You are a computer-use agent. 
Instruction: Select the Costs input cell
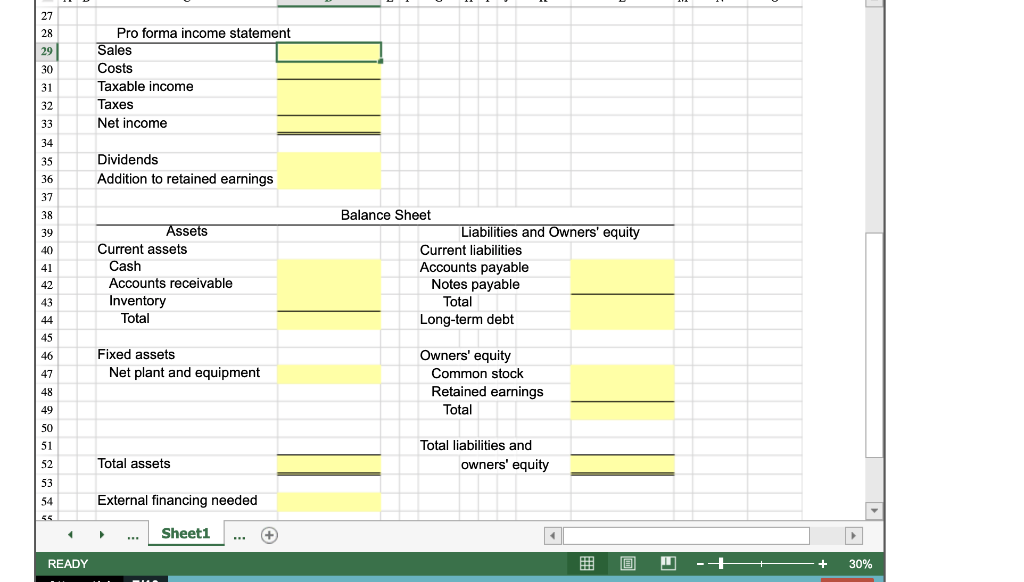(x=328, y=70)
